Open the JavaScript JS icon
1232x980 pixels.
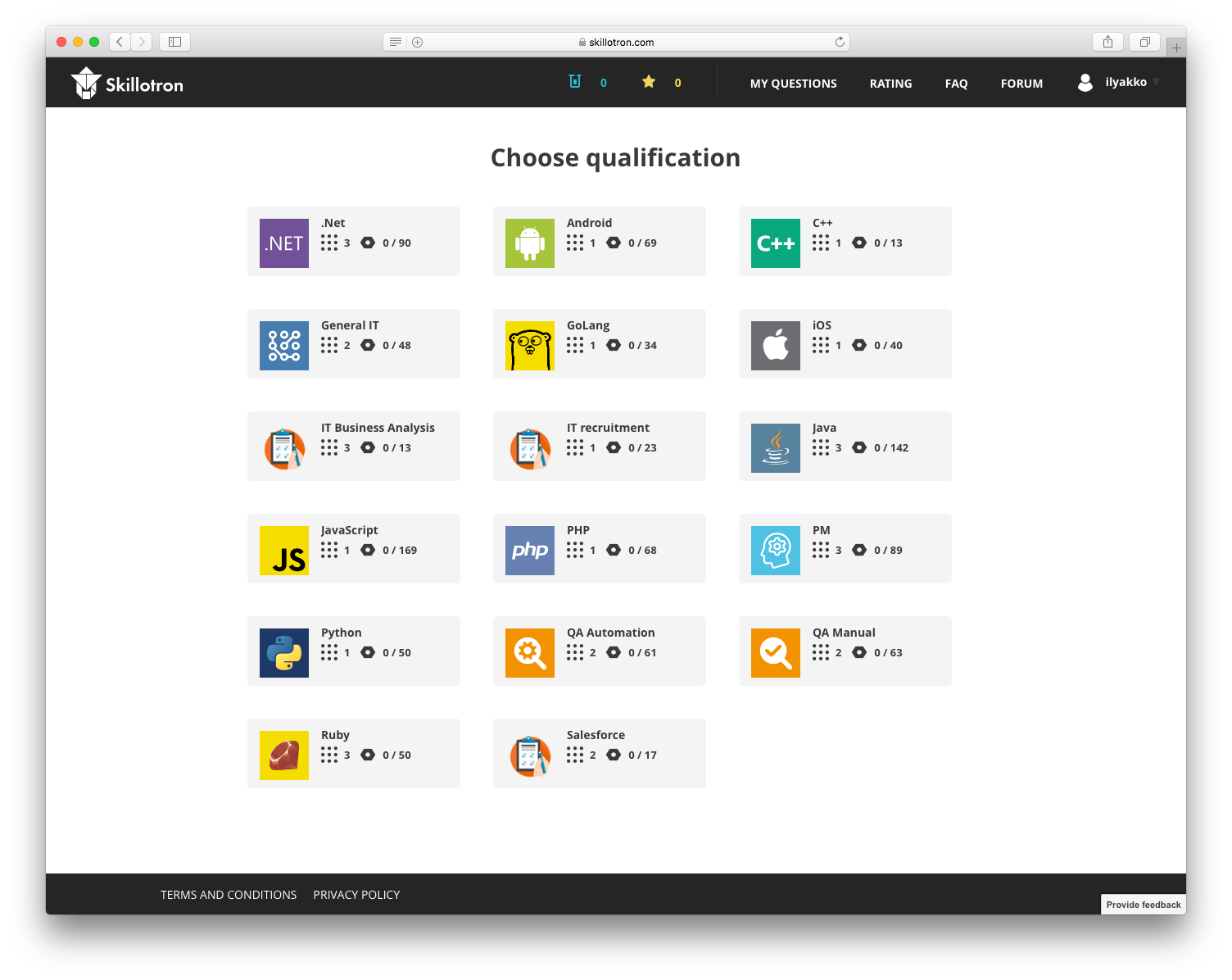point(283,551)
